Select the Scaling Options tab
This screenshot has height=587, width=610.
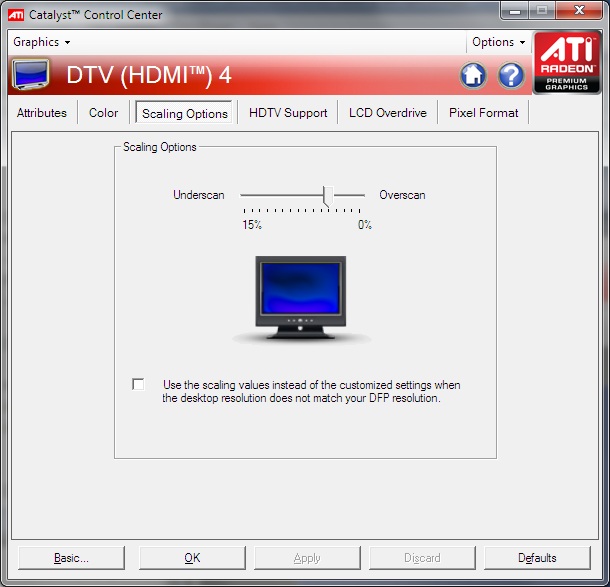point(184,113)
